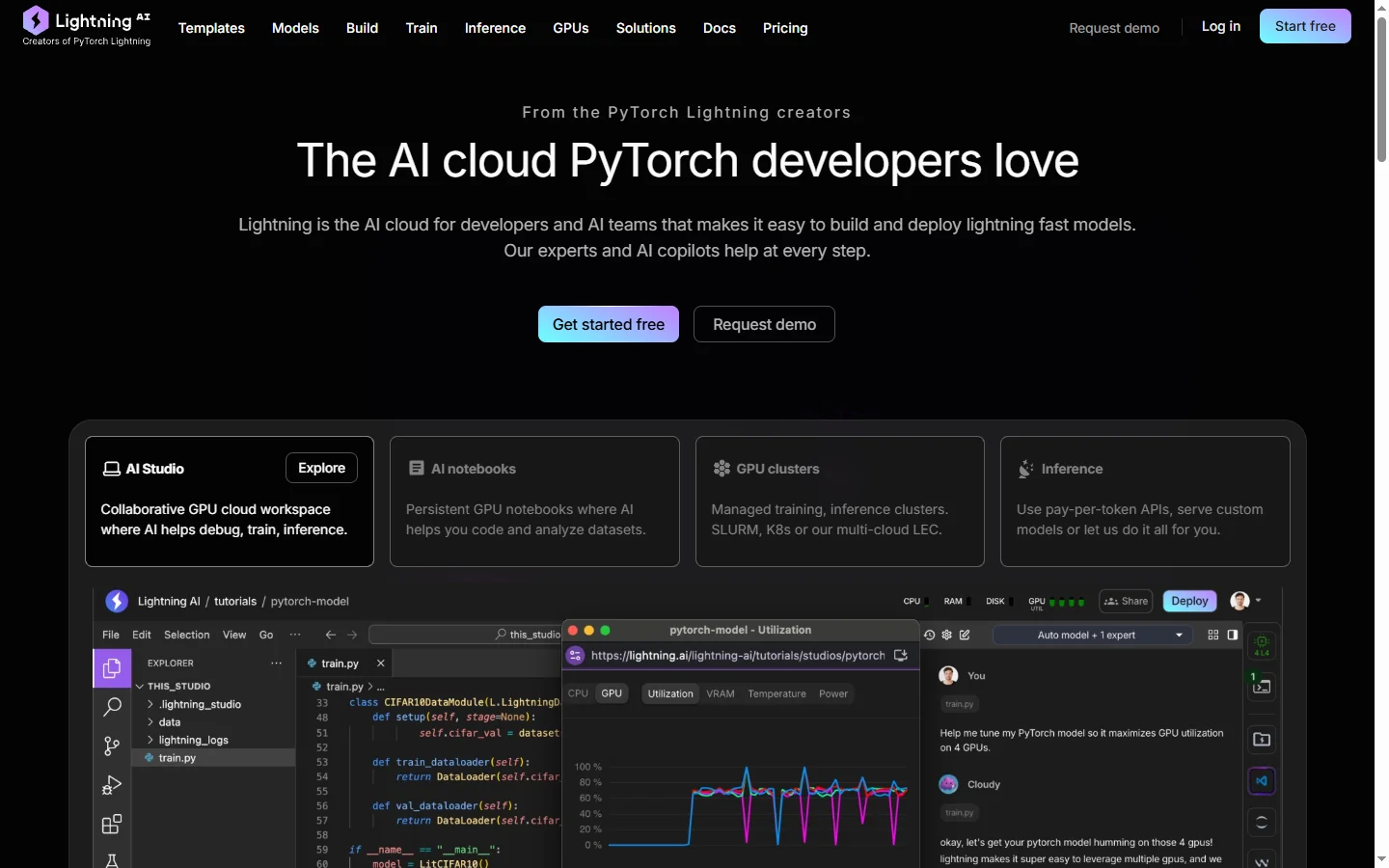The width and height of the screenshot is (1389, 868).
Task: Click the Get started free button
Action: tap(609, 324)
